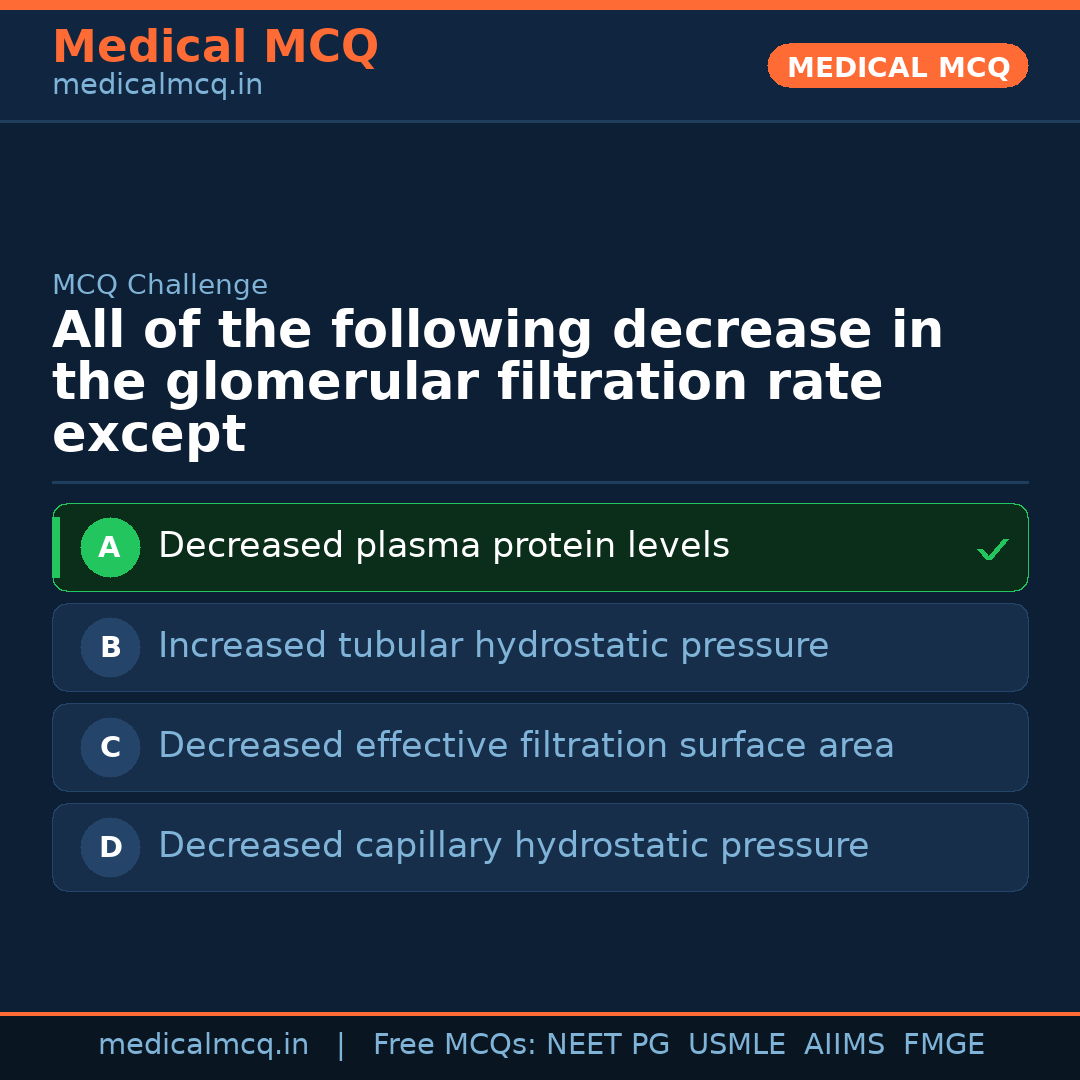
Task: Click 'USMLE' in the footer
Action: (736, 1045)
